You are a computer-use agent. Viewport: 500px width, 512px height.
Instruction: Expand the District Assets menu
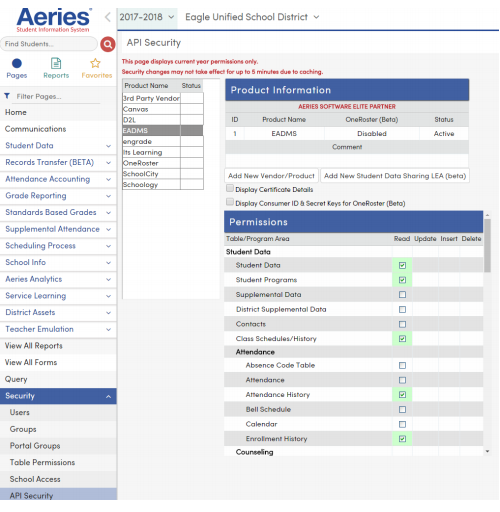(58, 312)
